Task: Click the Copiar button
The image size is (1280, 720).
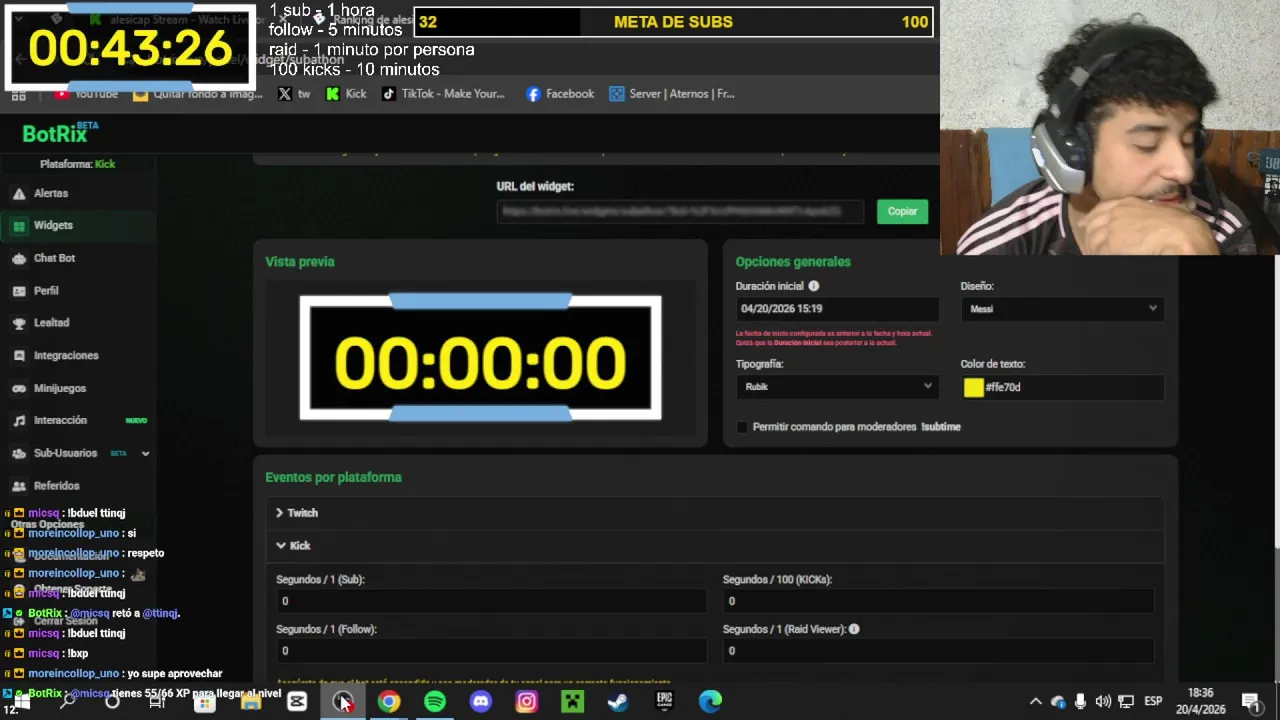Action: [x=902, y=211]
